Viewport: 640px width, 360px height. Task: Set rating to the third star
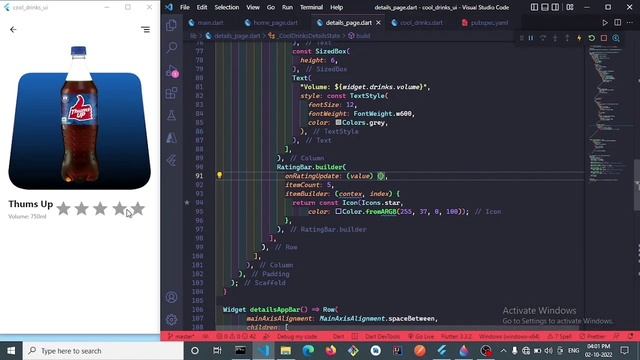point(100,209)
